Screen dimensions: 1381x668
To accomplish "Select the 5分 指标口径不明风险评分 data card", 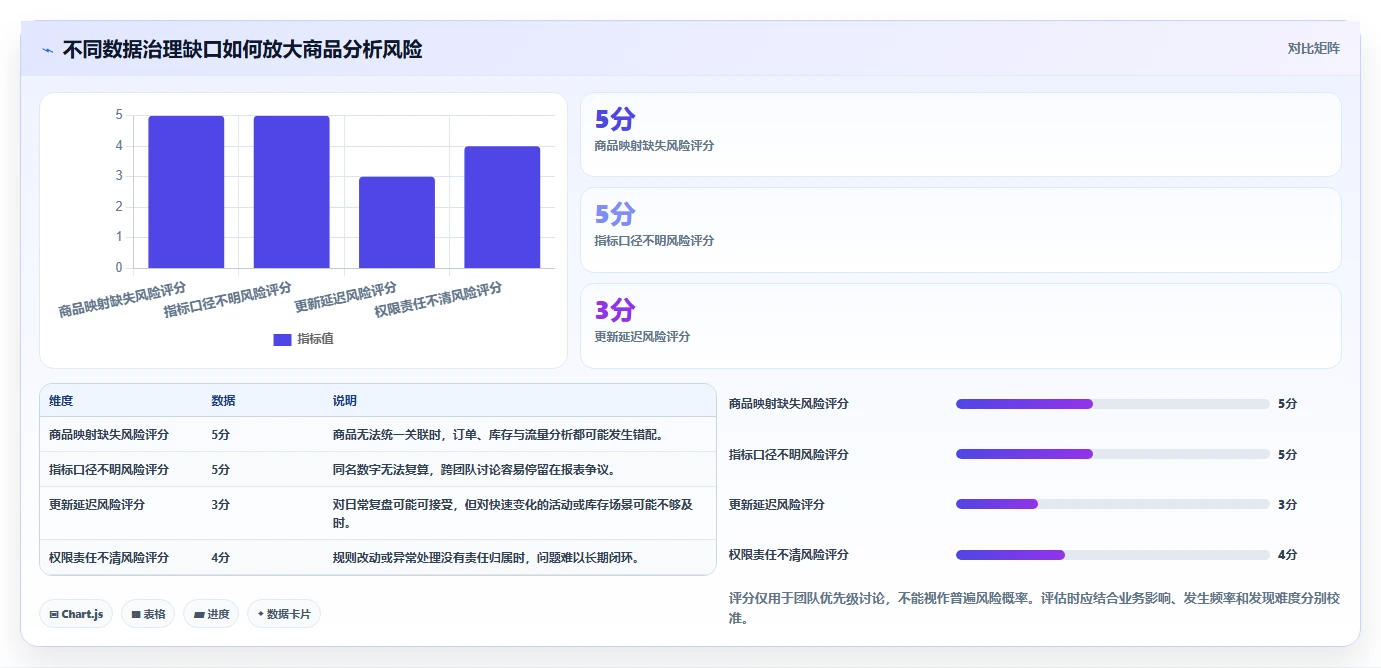I will point(960,230).
